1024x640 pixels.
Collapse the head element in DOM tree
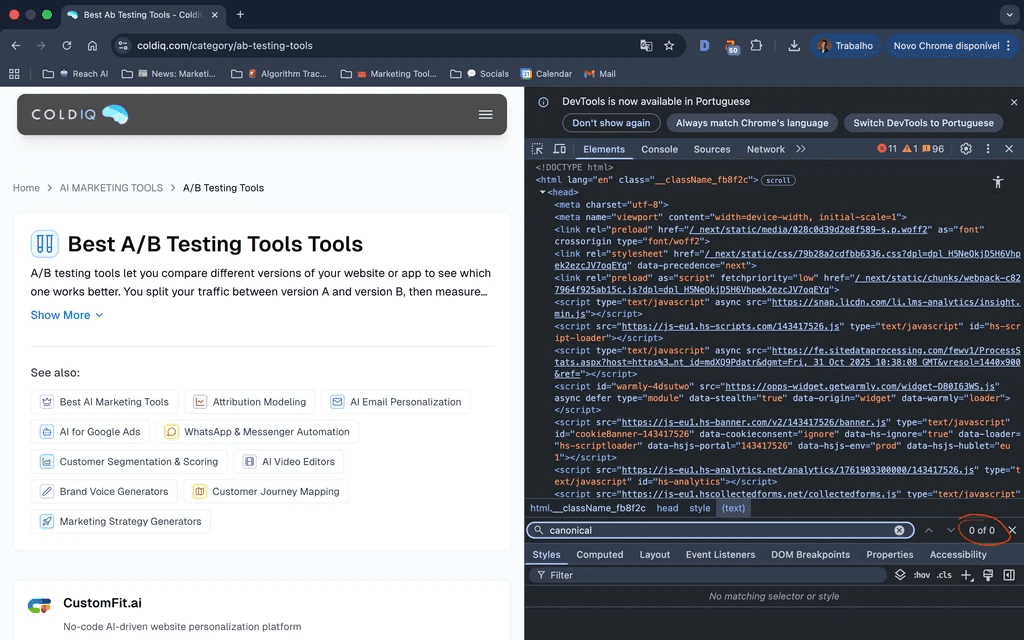pyautogui.click(x=542, y=192)
